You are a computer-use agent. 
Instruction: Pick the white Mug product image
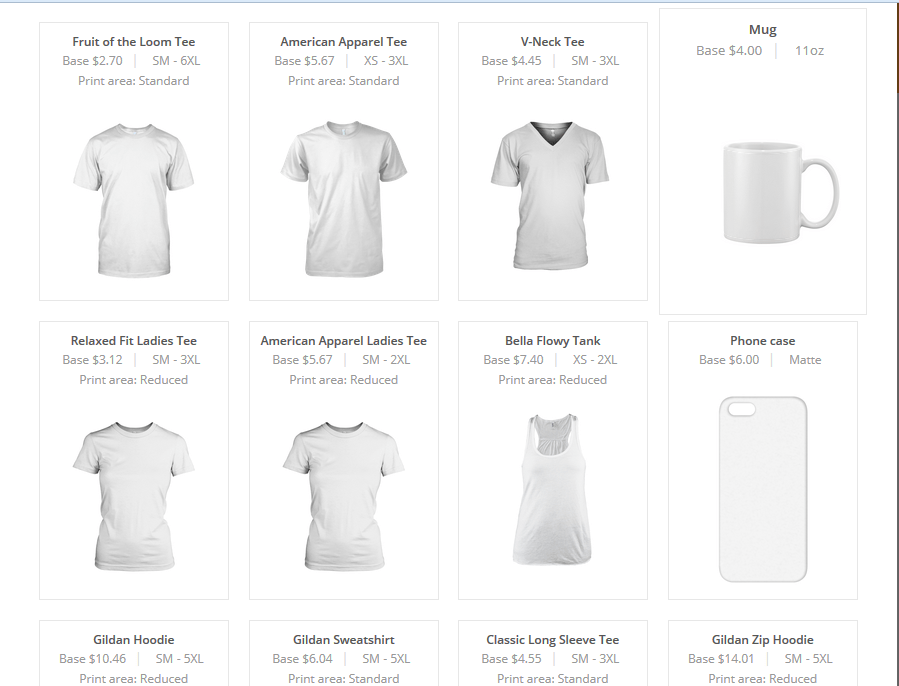781,193
